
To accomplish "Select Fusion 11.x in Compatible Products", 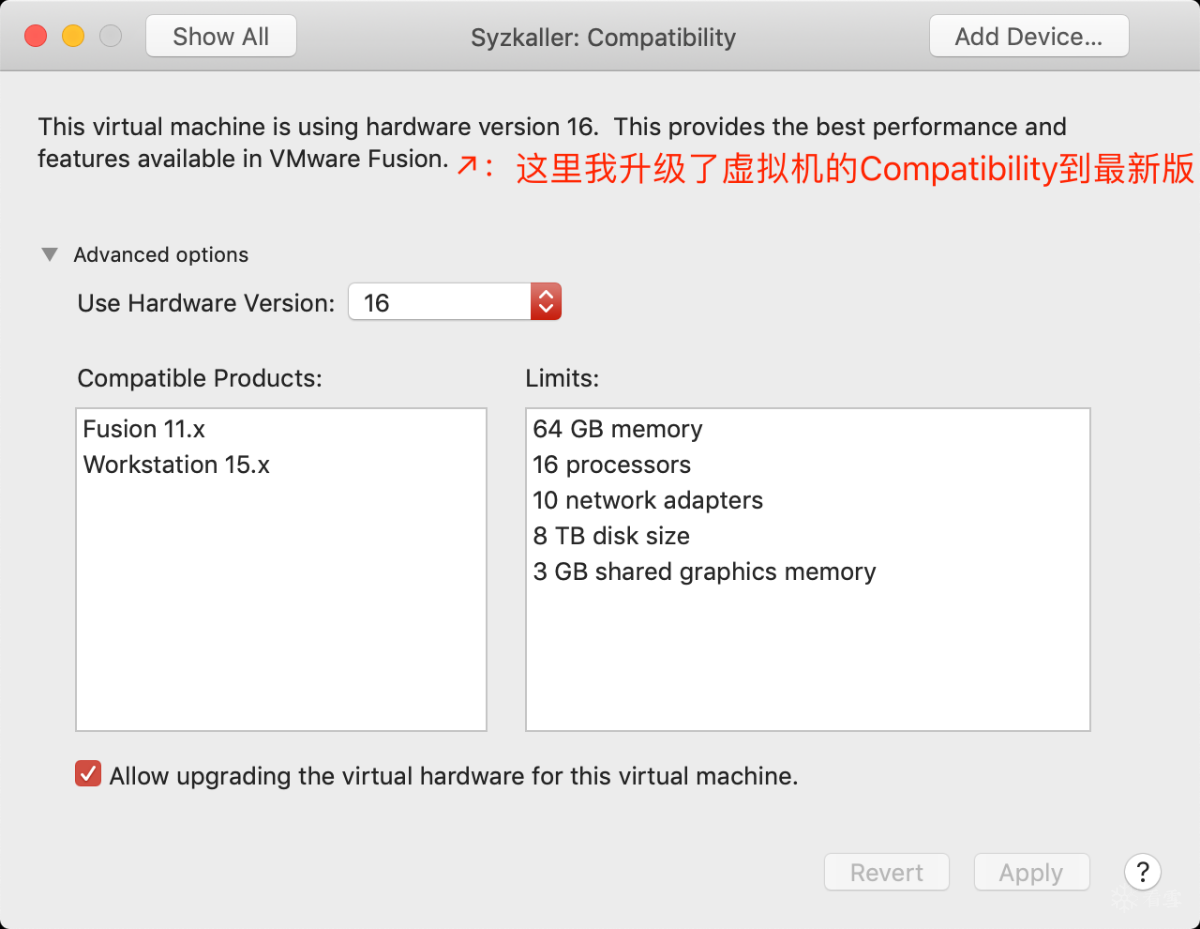I will [144, 429].
